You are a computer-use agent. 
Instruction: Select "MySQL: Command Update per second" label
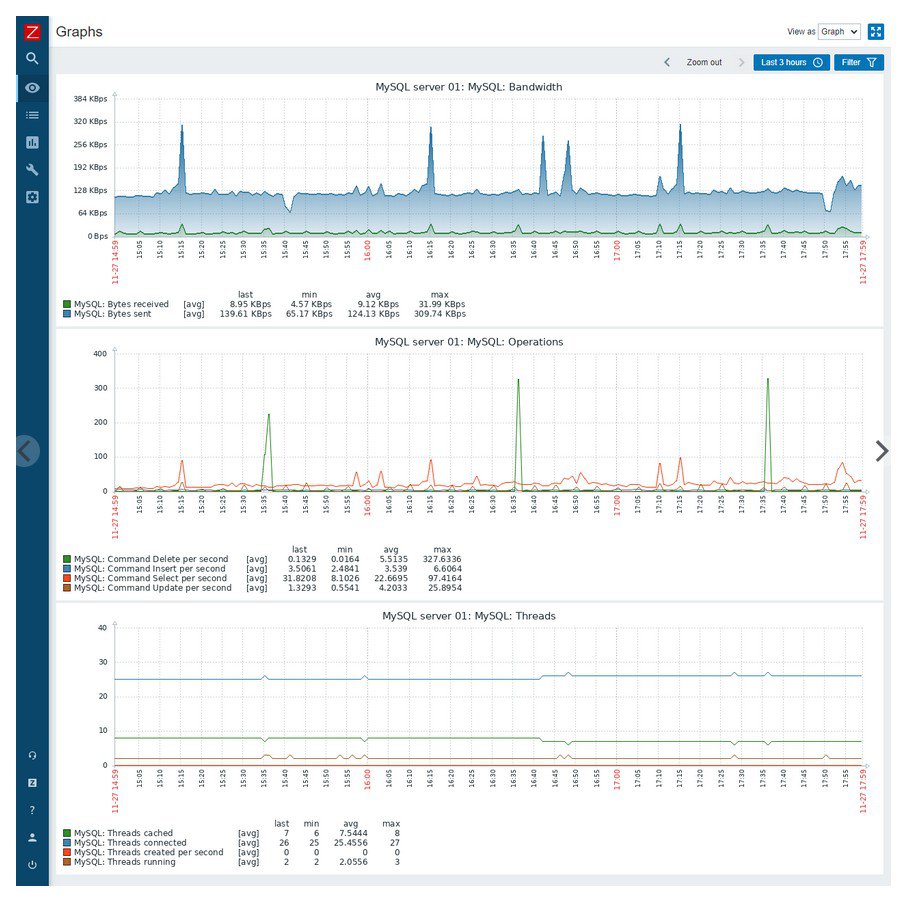153,588
